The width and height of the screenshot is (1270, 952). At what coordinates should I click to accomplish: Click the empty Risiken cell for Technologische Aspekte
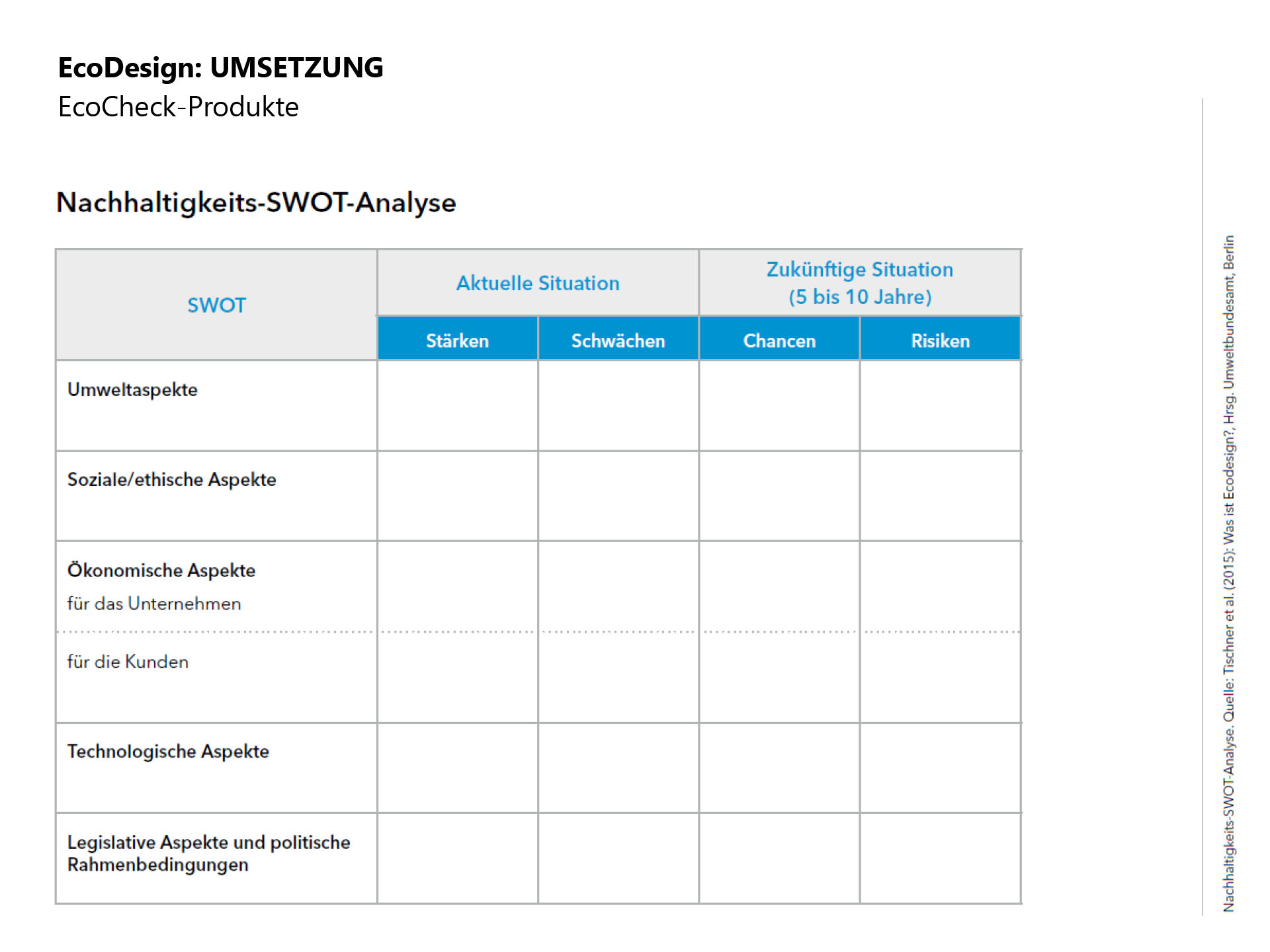(940, 768)
